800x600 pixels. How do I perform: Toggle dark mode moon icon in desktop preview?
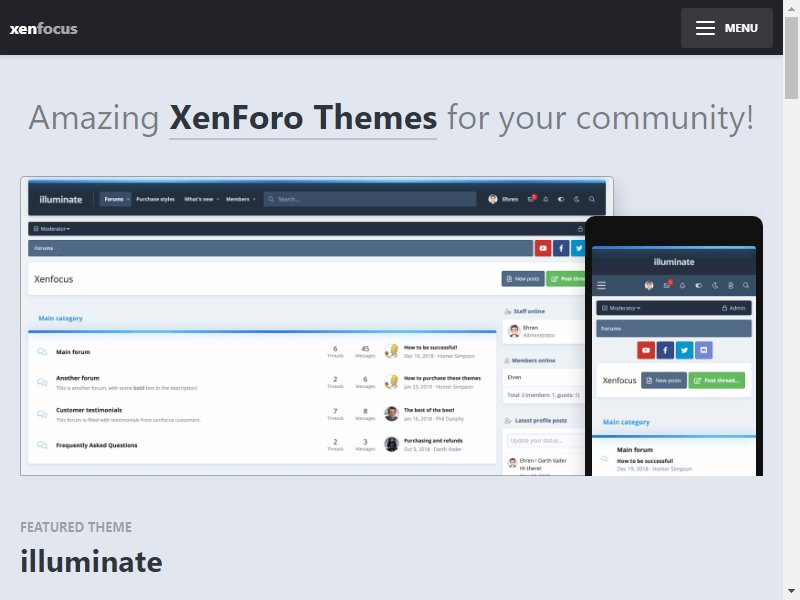pyautogui.click(x=577, y=199)
